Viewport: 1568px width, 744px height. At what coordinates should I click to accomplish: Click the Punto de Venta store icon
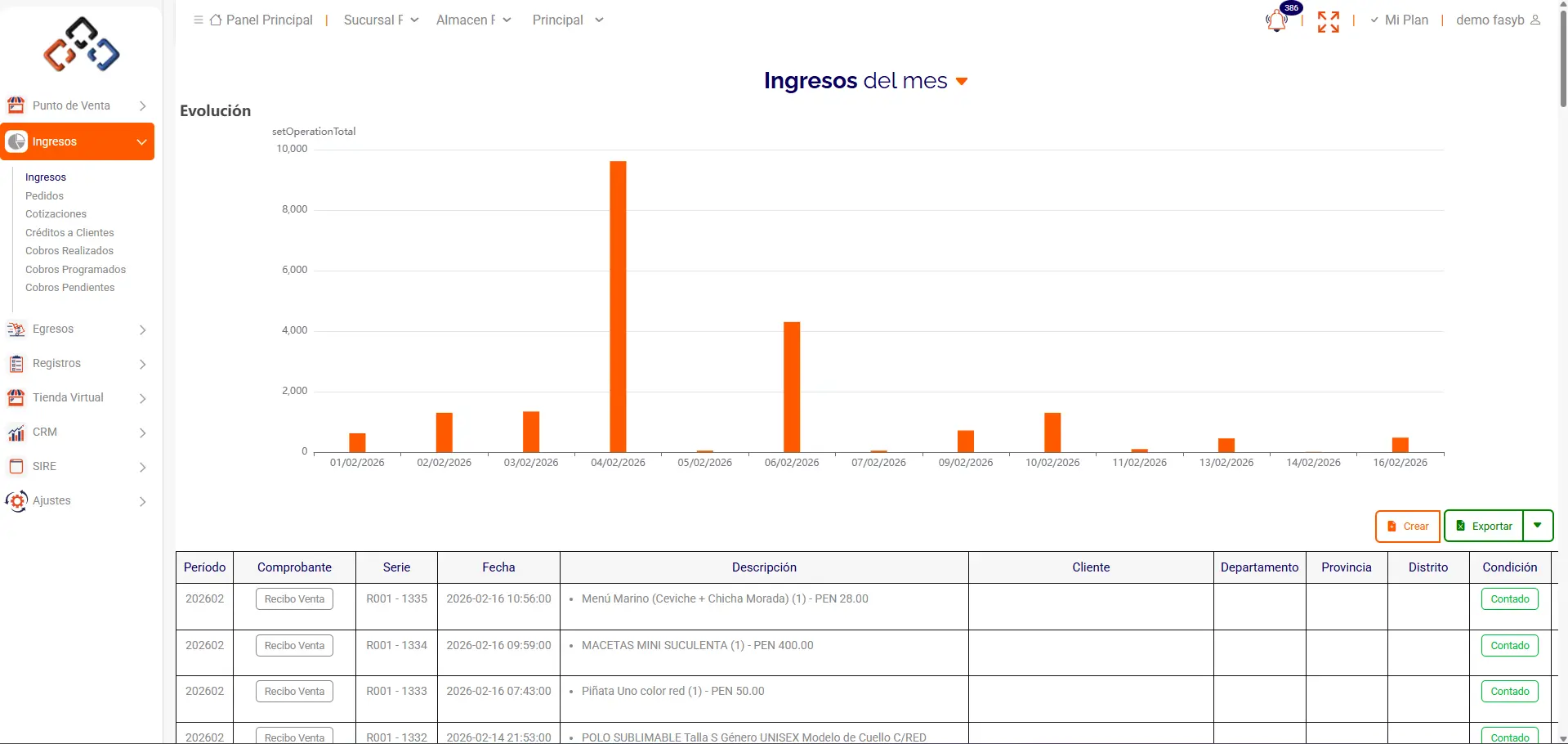[16, 105]
